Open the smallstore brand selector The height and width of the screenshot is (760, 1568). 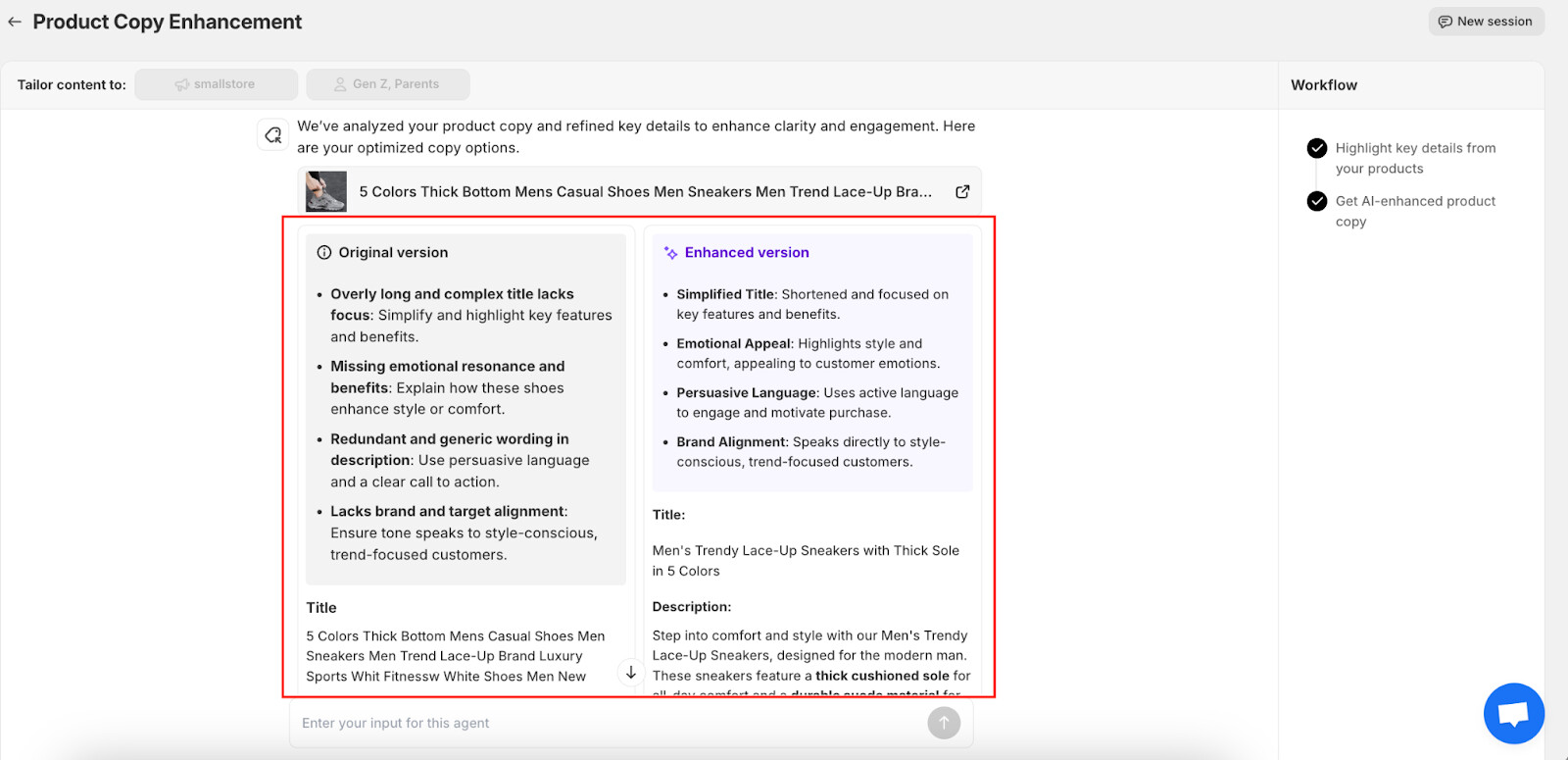[x=216, y=84]
